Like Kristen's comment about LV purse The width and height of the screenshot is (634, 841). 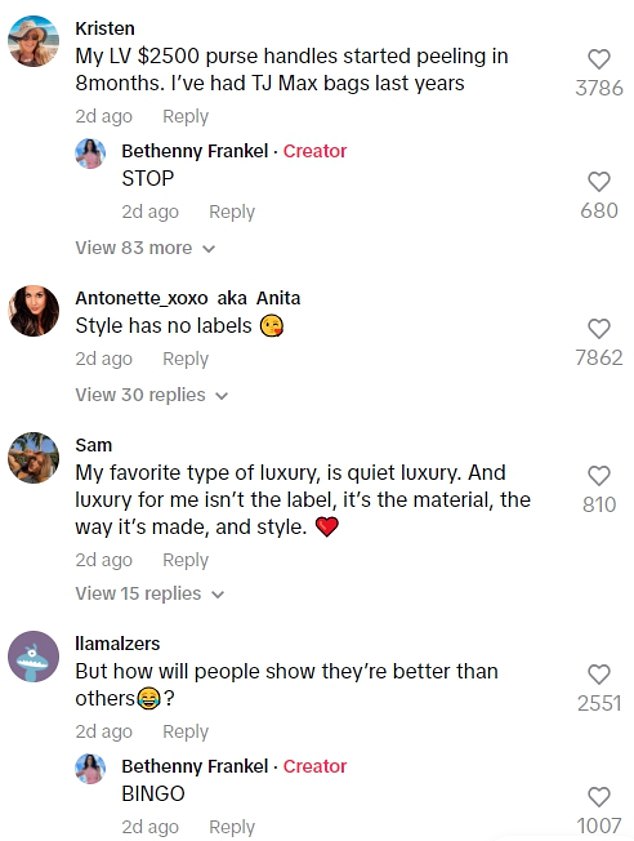coord(598,60)
